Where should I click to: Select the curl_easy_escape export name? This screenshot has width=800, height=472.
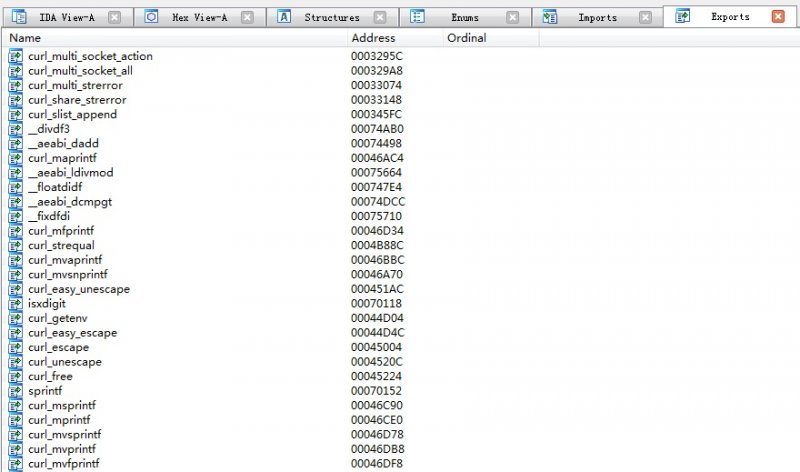pyautogui.click(x=72, y=333)
